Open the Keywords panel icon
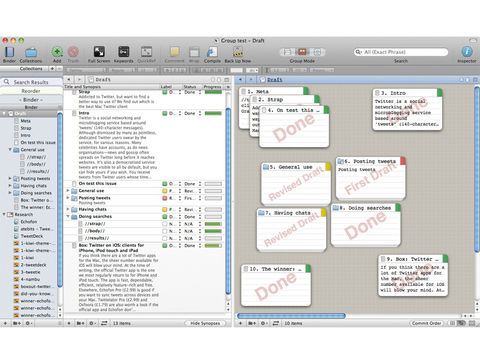Screen dimensions: 480x360 point(124,52)
